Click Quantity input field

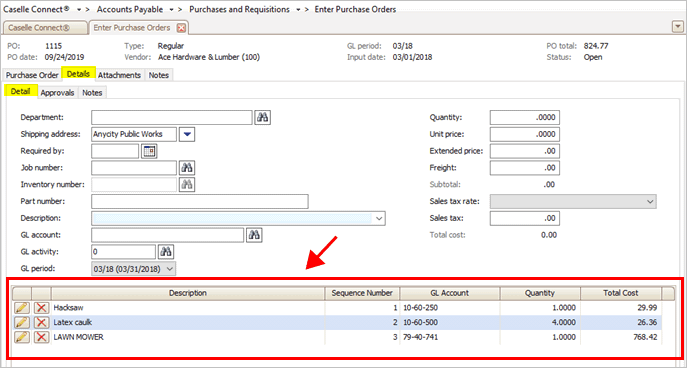tap(525, 117)
